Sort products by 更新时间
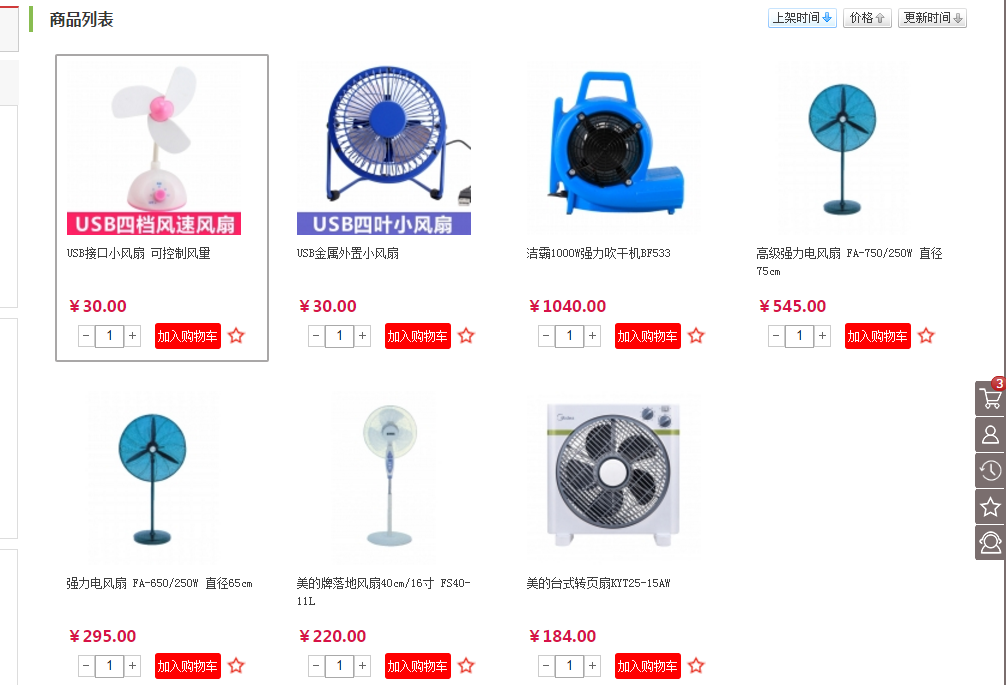1006x685 pixels. click(932, 18)
